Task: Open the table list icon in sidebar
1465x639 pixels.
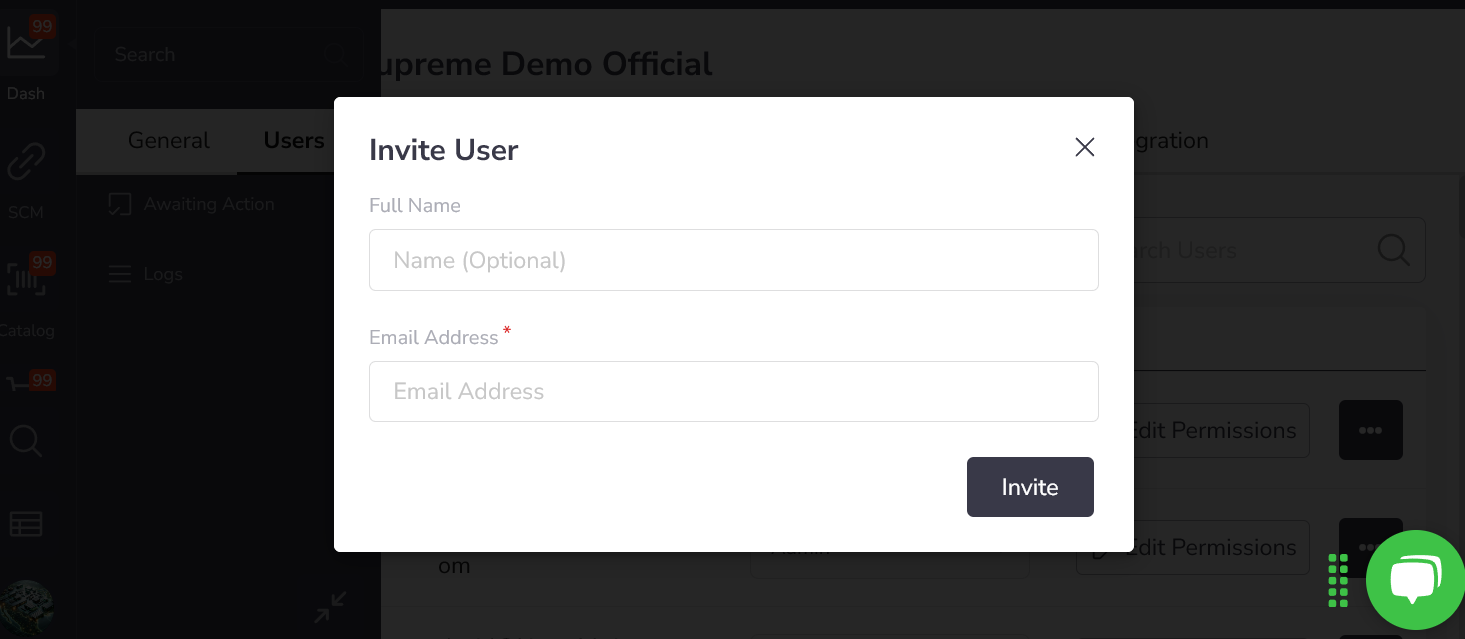Action: pos(26,524)
